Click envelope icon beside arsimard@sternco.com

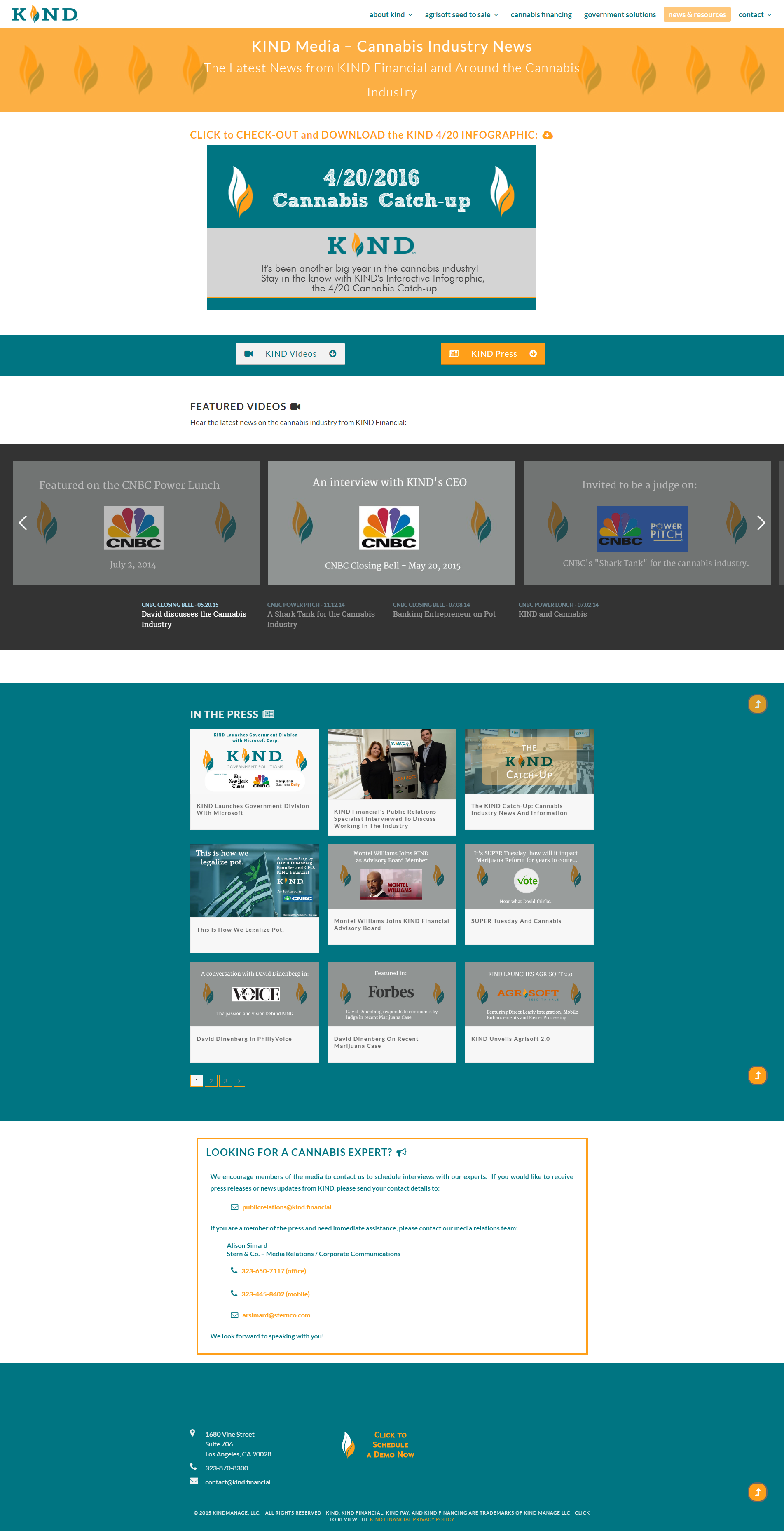[234, 1315]
